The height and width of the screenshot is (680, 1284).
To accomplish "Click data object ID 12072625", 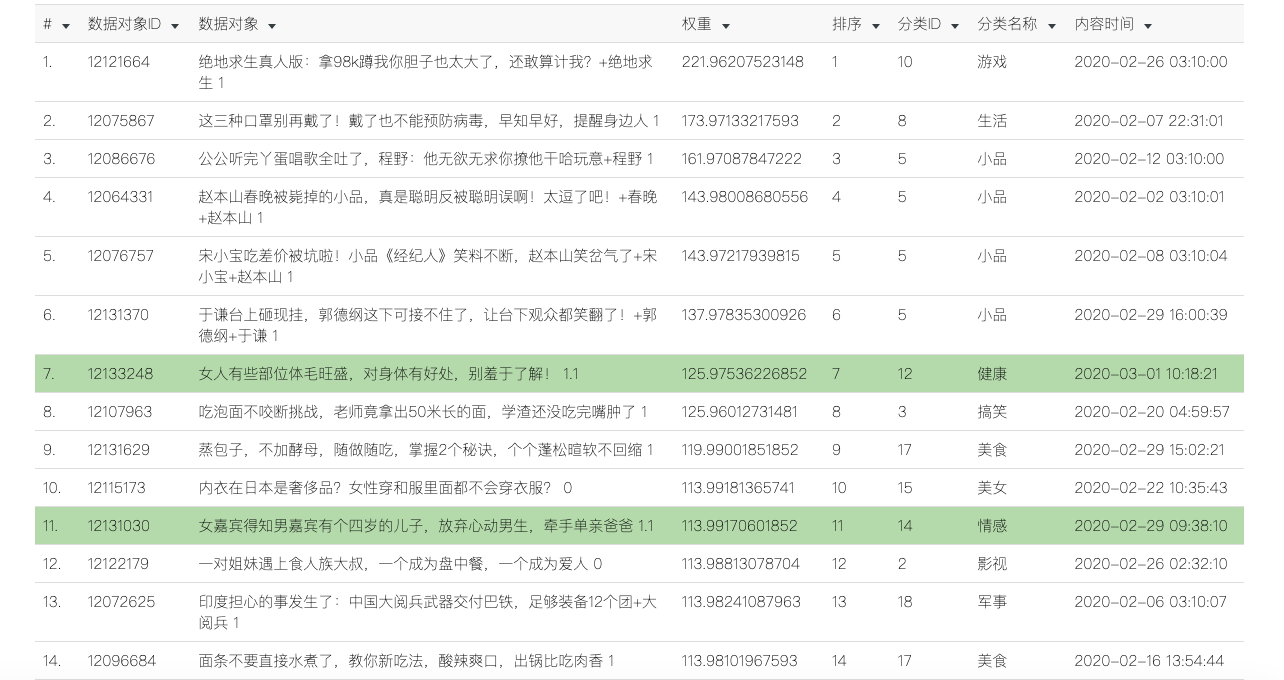I will coord(119,602).
